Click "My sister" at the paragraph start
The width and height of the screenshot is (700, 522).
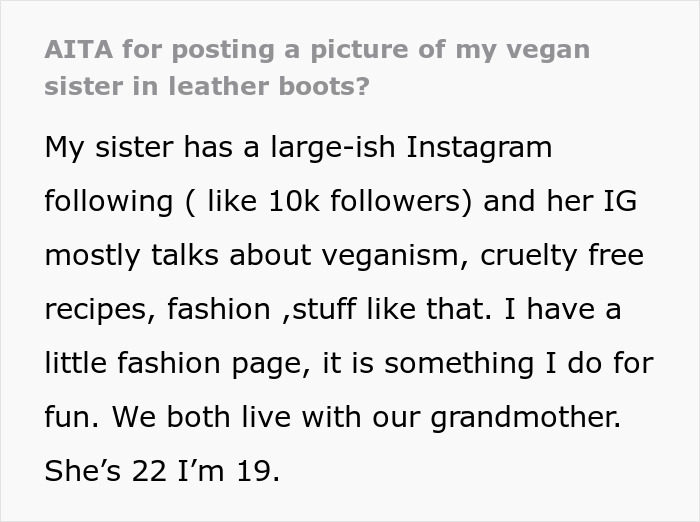coord(109,147)
